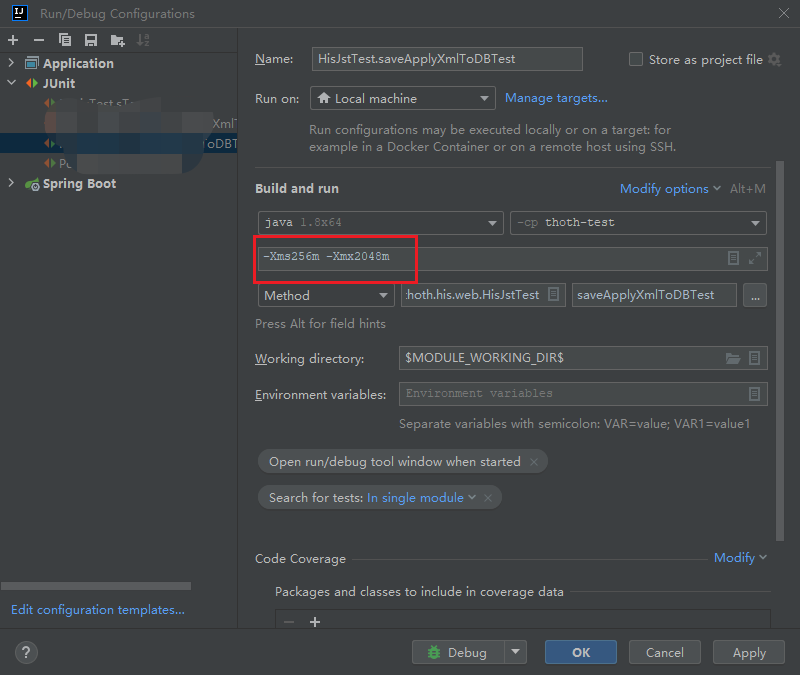The width and height of the screenshot is (800, 675).
Task: Open Code Coverage Modify dropdown
Action: [x=740, y=558]
